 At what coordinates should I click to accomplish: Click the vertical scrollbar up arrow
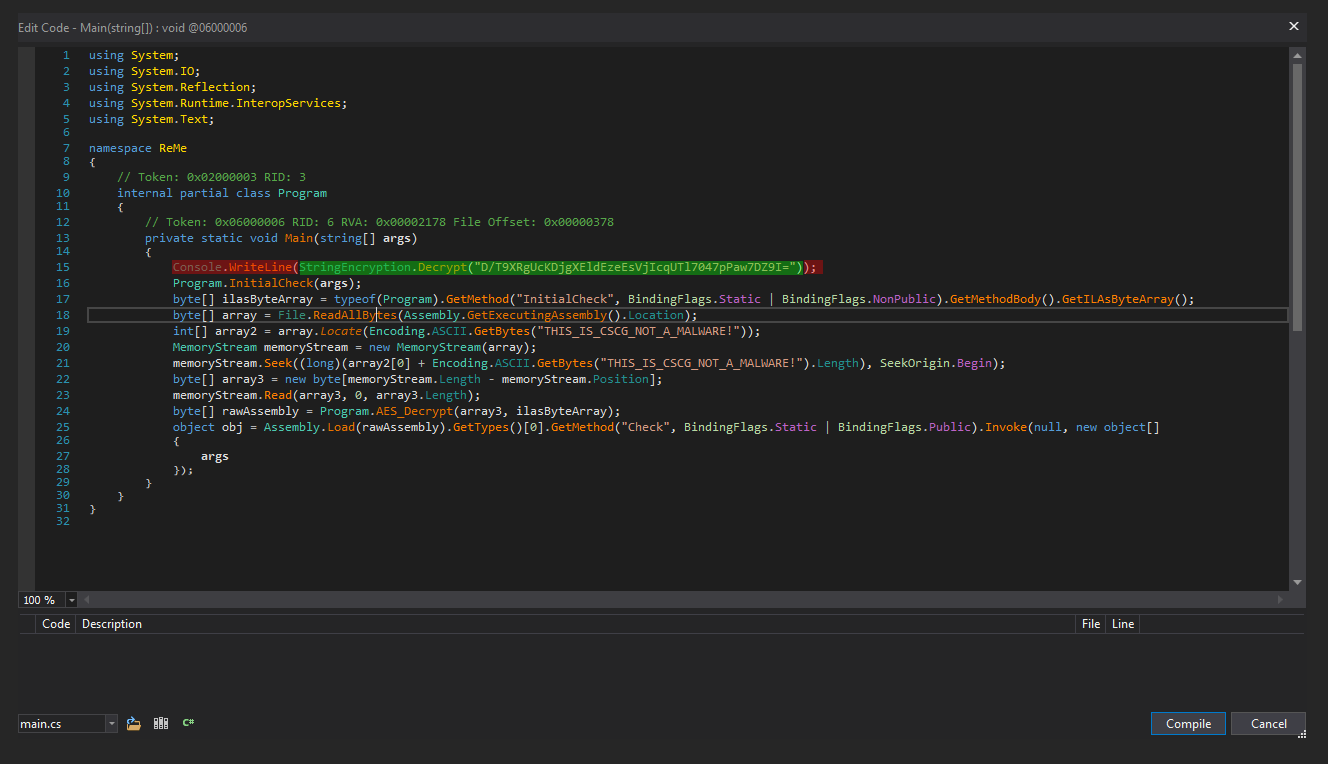coord(1297,56)
